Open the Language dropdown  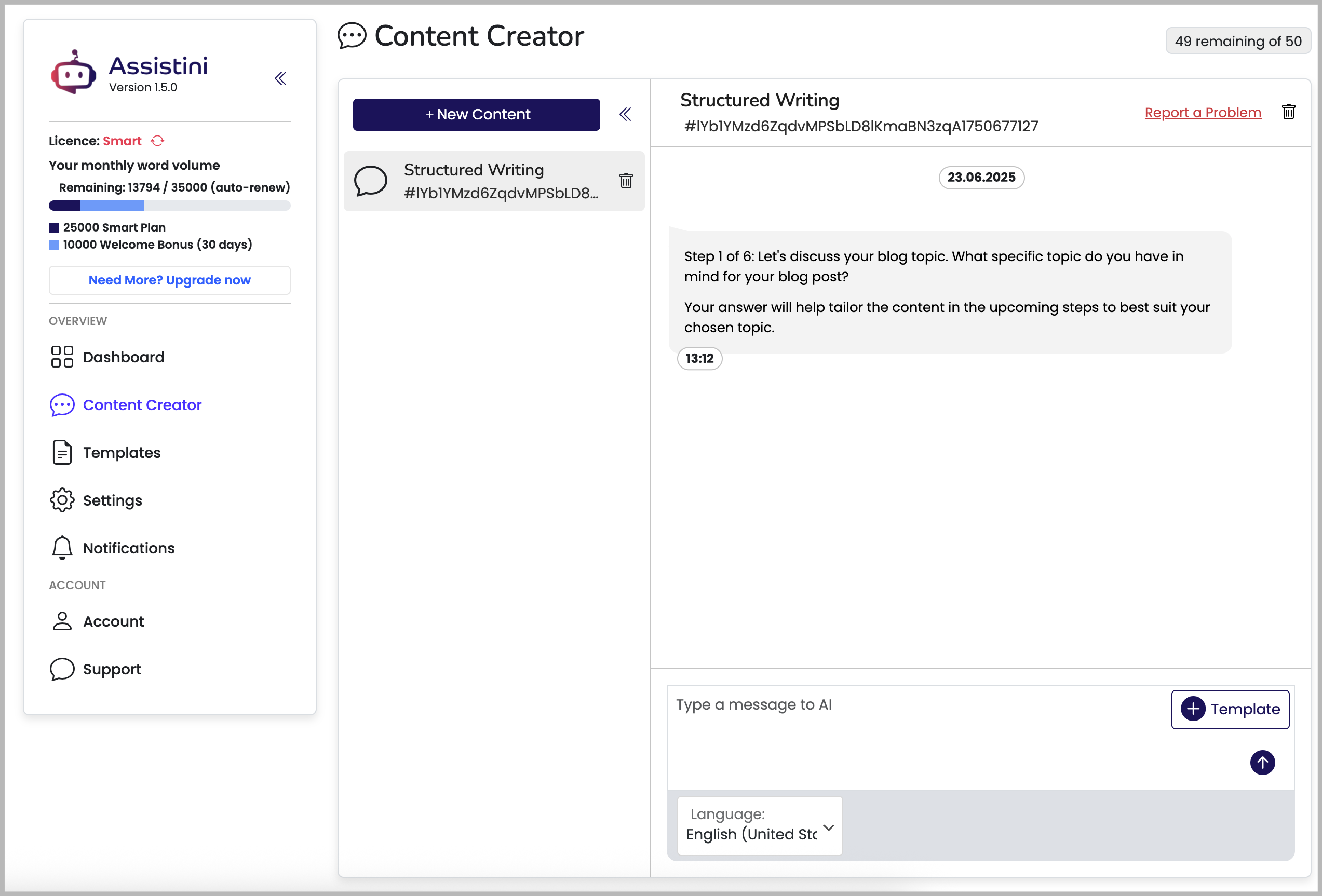coord(760,825)
